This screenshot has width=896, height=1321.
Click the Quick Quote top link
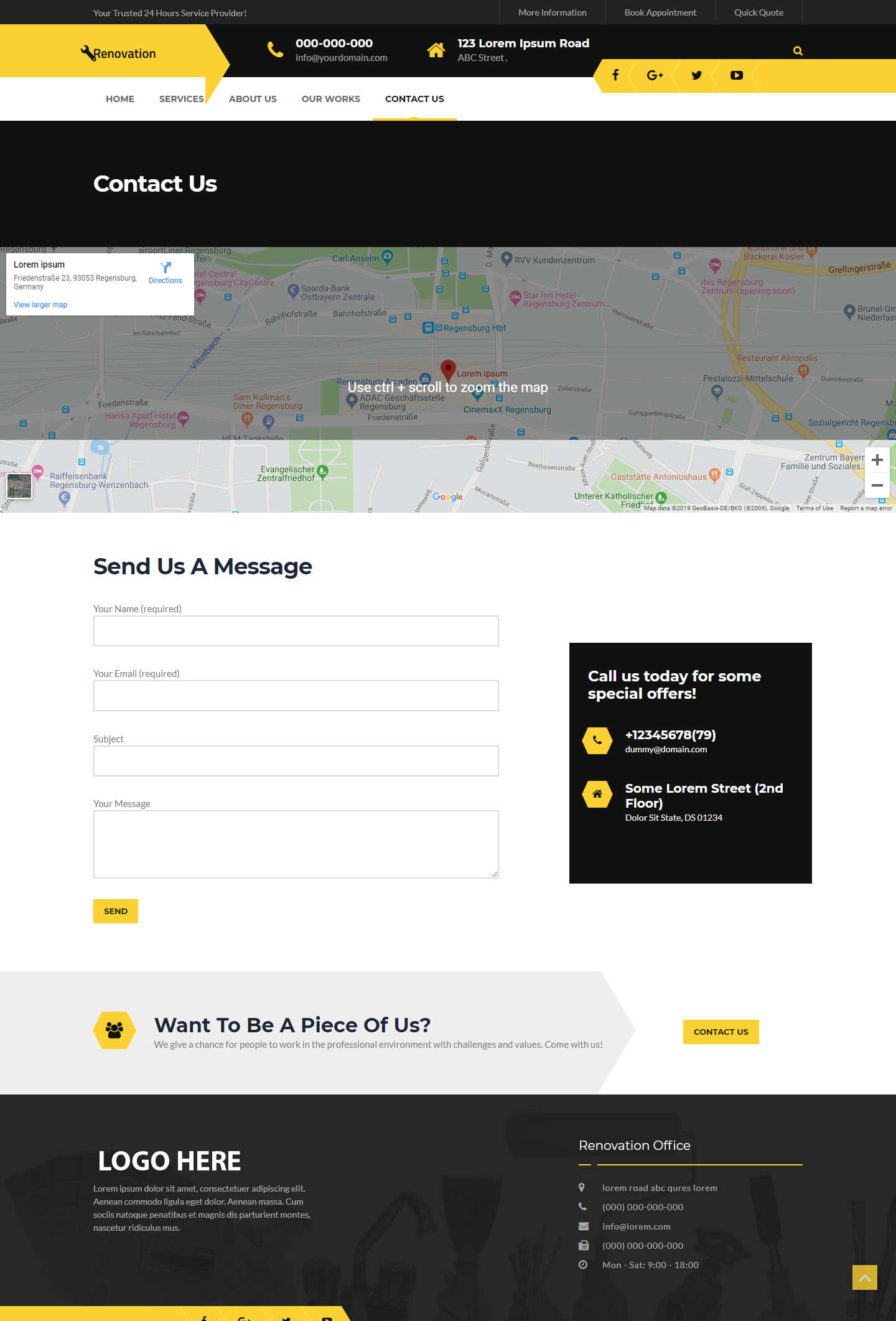[x=758, y=12]
